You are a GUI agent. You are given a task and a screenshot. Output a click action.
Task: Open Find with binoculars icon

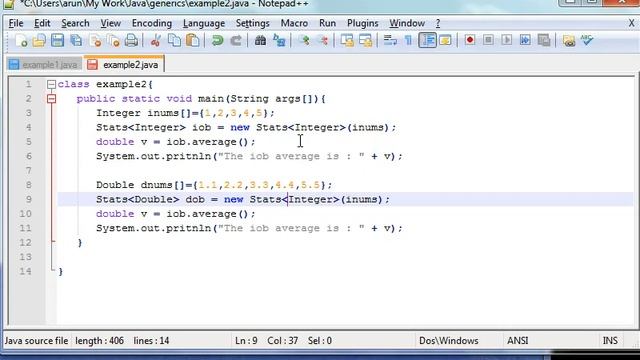(260, 40)
